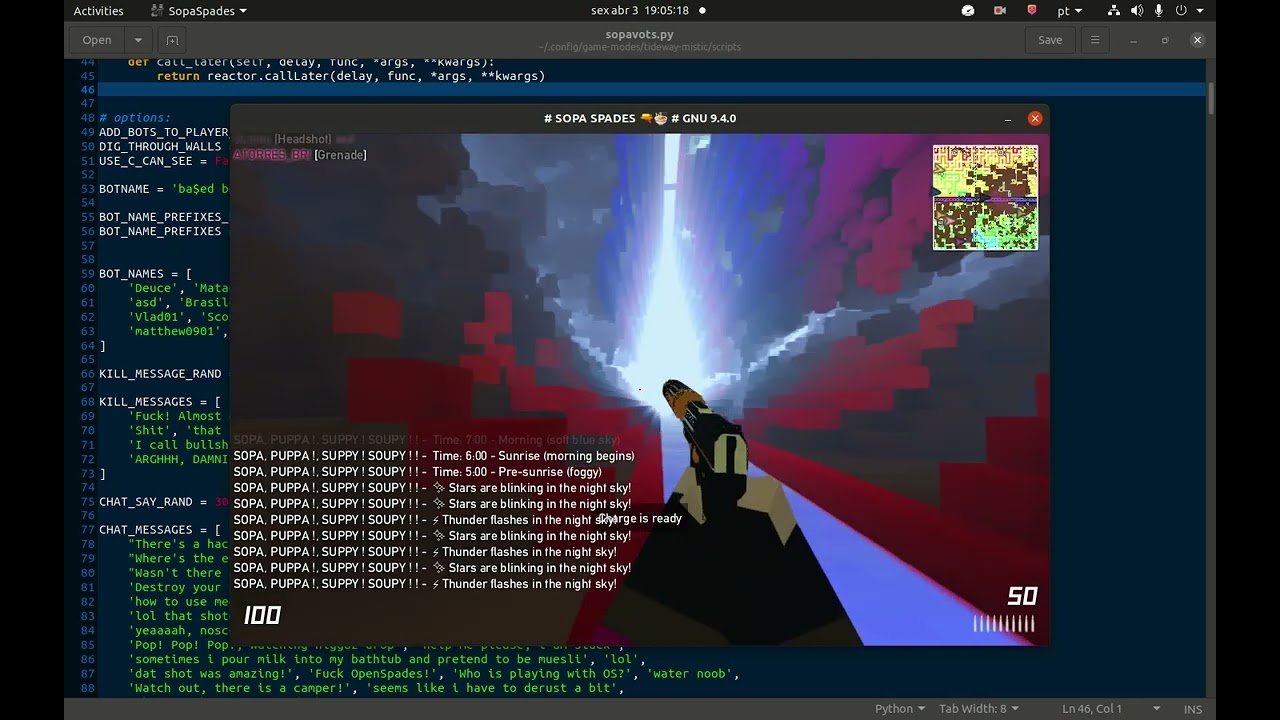Click the speaker volume icon
This screenshot has width=1280, height=720.
click(1137, 11)
